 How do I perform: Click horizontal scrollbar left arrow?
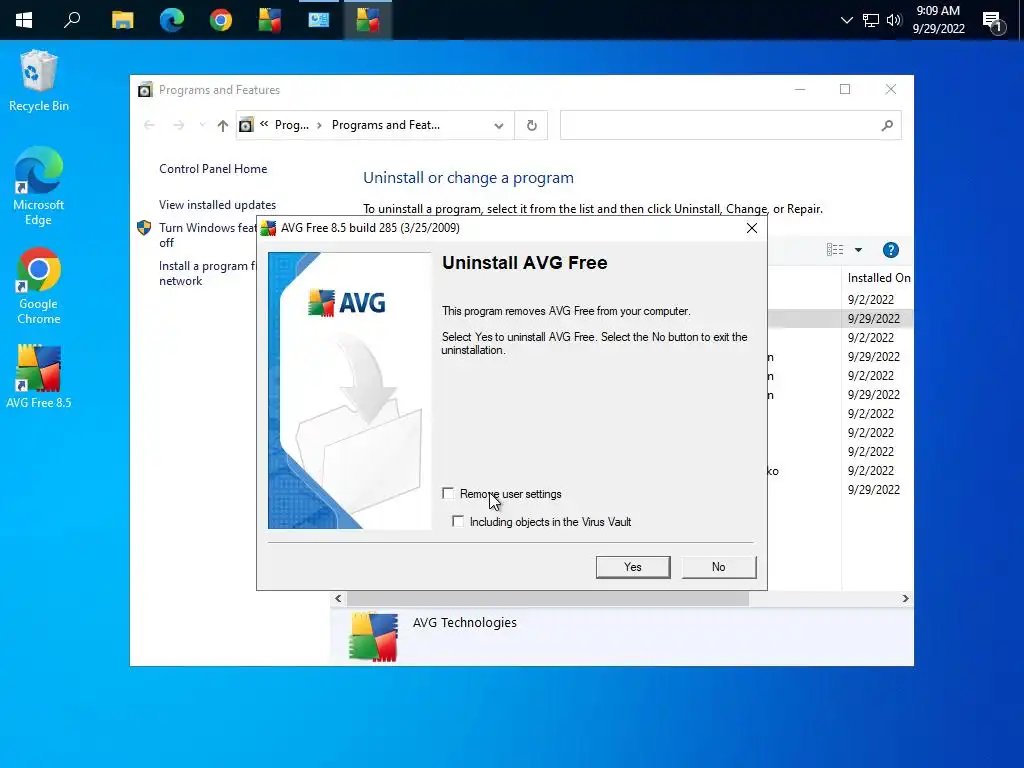(338, 598)
